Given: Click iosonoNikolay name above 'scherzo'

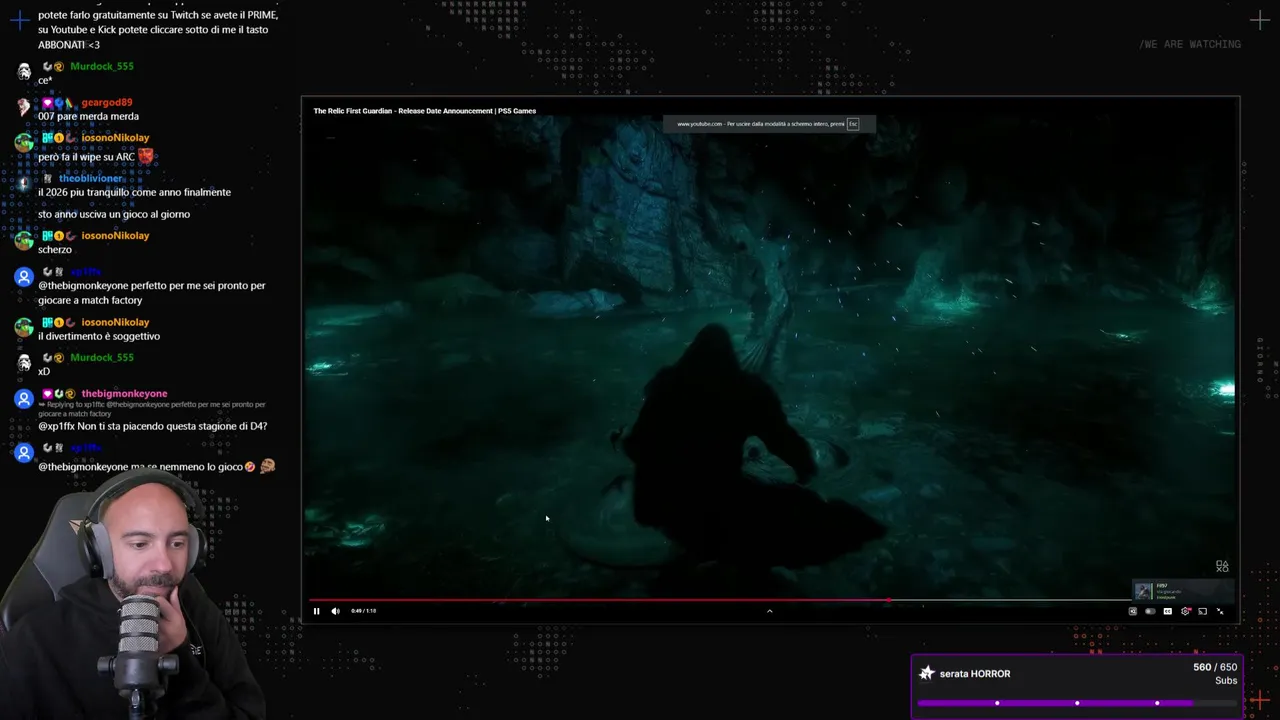Looking at the screenshot, I should [x=115, y=235].
